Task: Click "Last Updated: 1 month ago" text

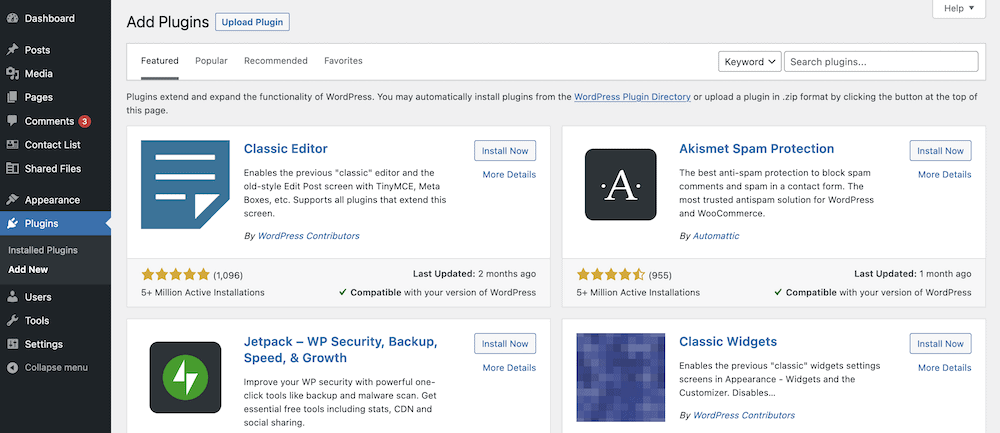Action: pyautogui.click(x=913, y=274)
